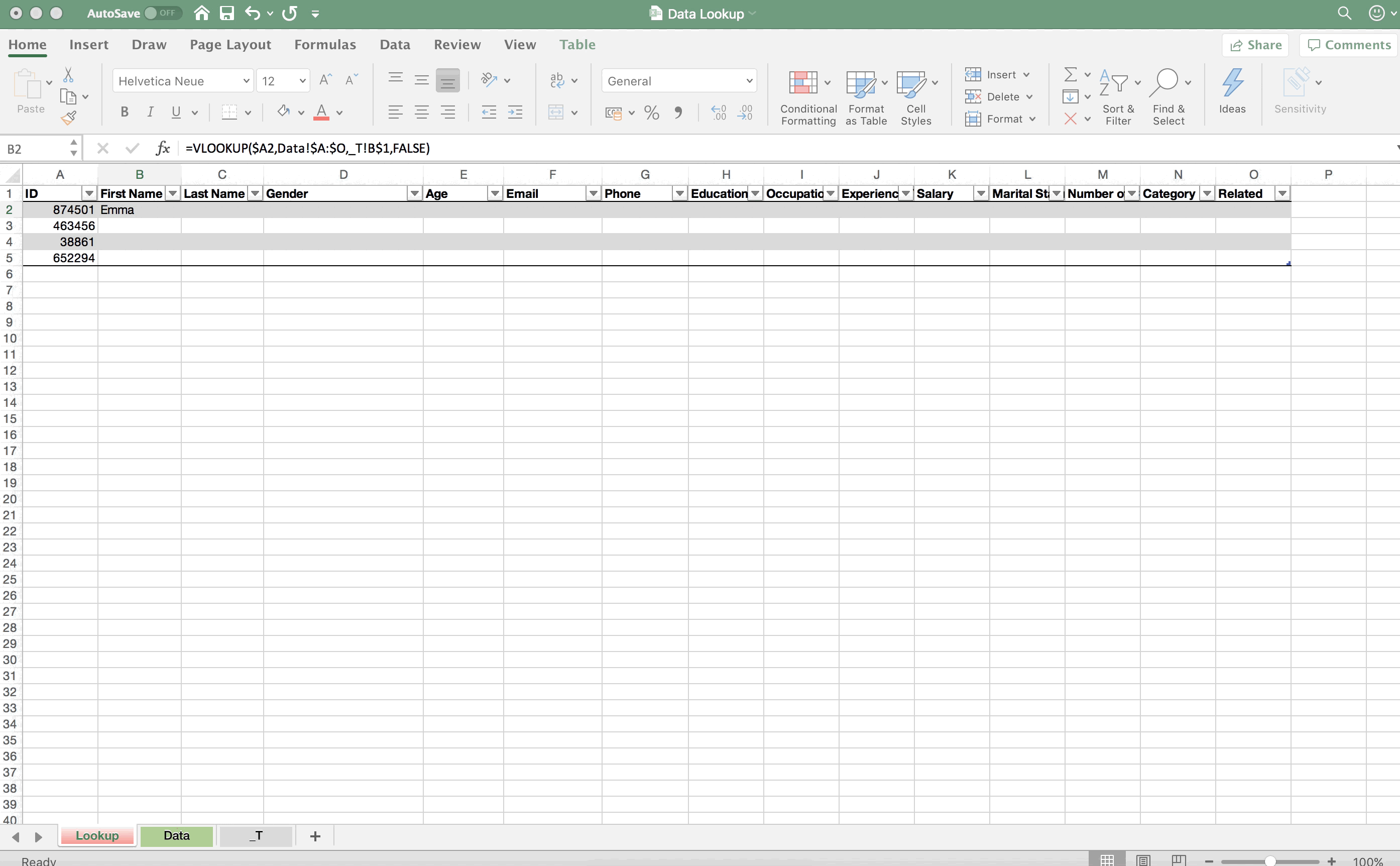The height and width of the screenshot is (866, 1400).
Task: Click the Comments button
Action: (1349, 45)
